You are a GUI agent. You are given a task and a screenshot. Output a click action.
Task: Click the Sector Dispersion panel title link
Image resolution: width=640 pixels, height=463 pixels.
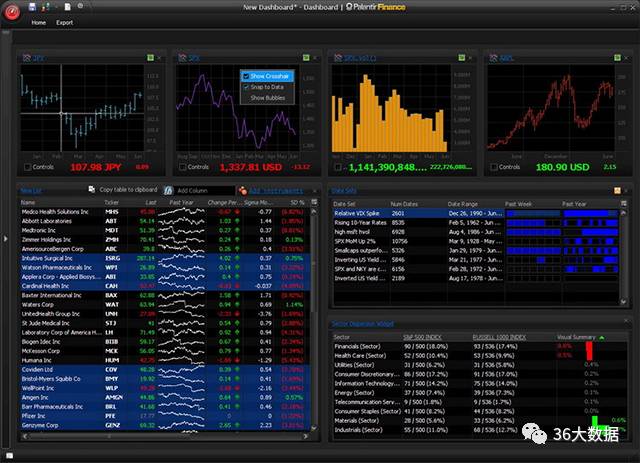[362, 324]
